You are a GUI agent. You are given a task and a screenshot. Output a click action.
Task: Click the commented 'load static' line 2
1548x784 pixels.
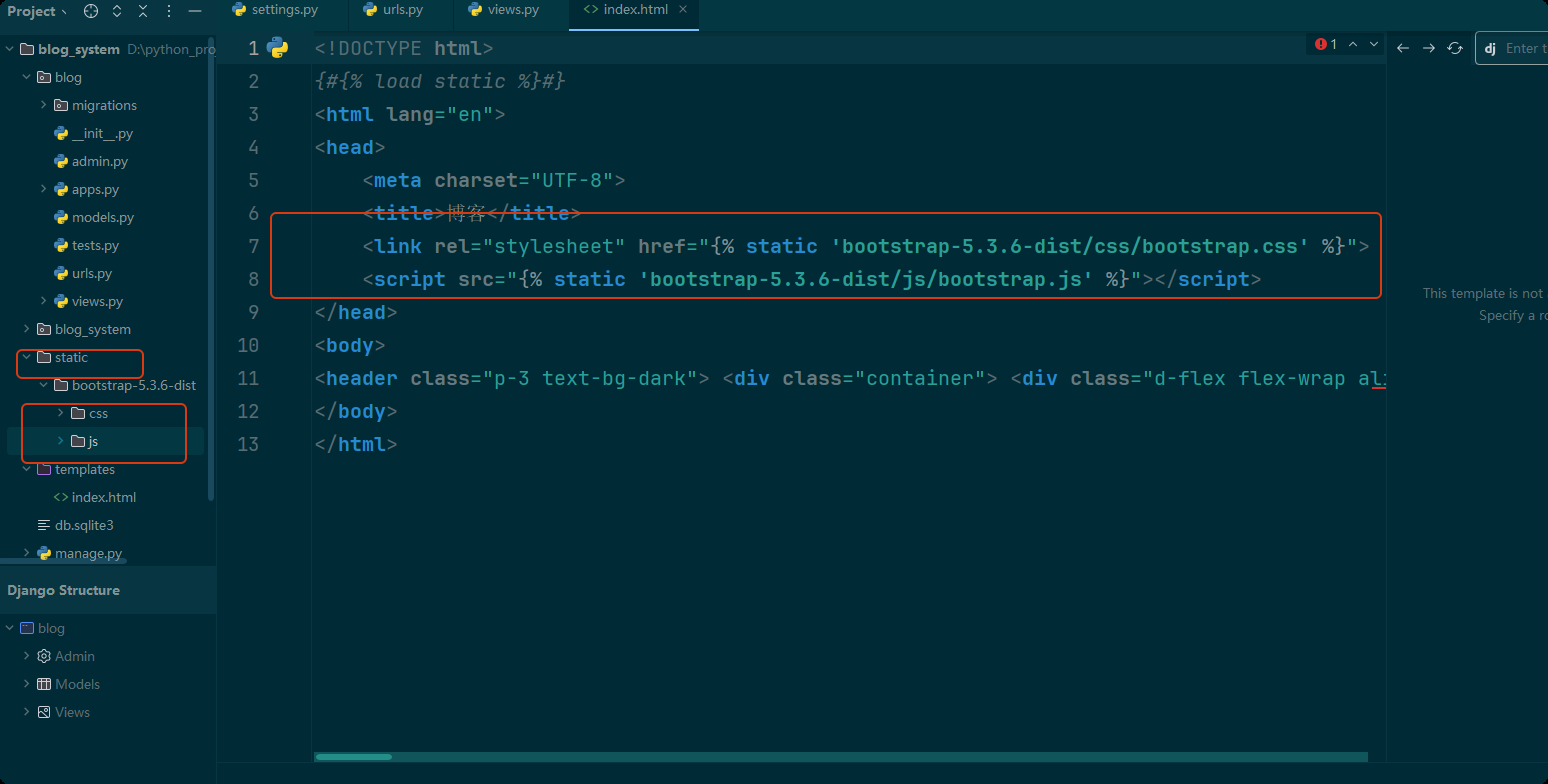(x=441, y=81)
